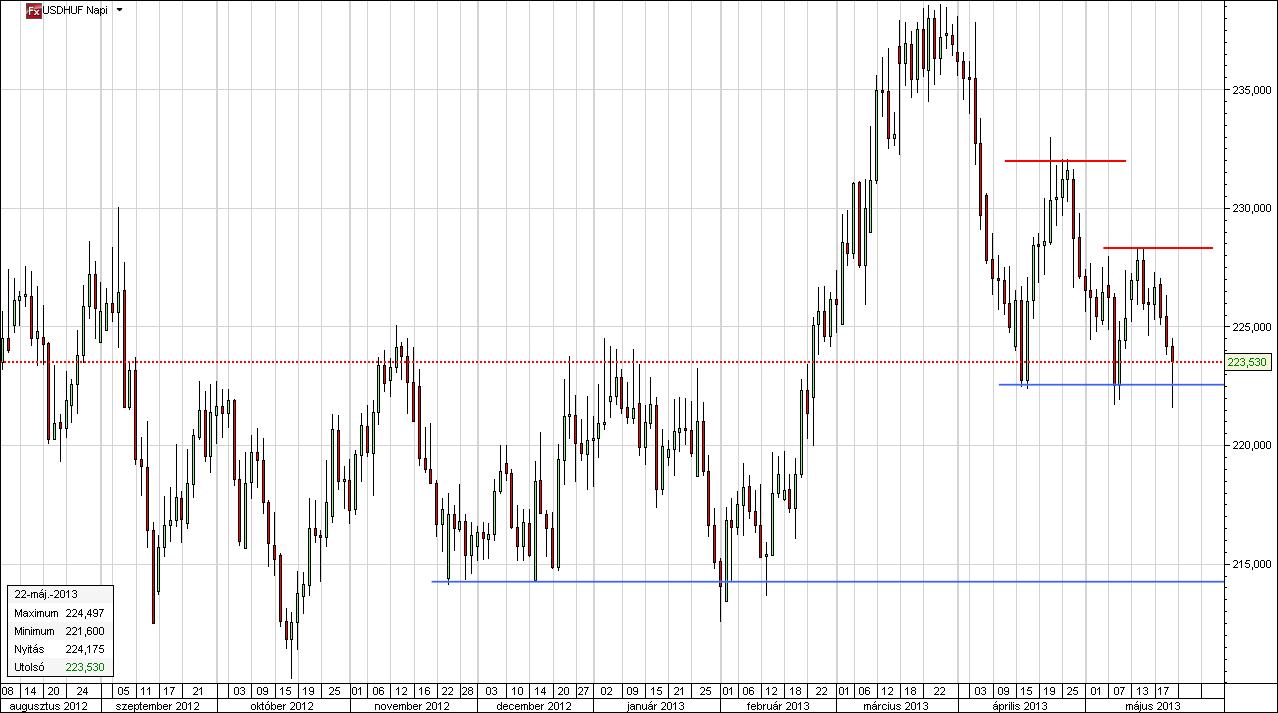Click the dotted red last-price line

click(x=612, y=361)
